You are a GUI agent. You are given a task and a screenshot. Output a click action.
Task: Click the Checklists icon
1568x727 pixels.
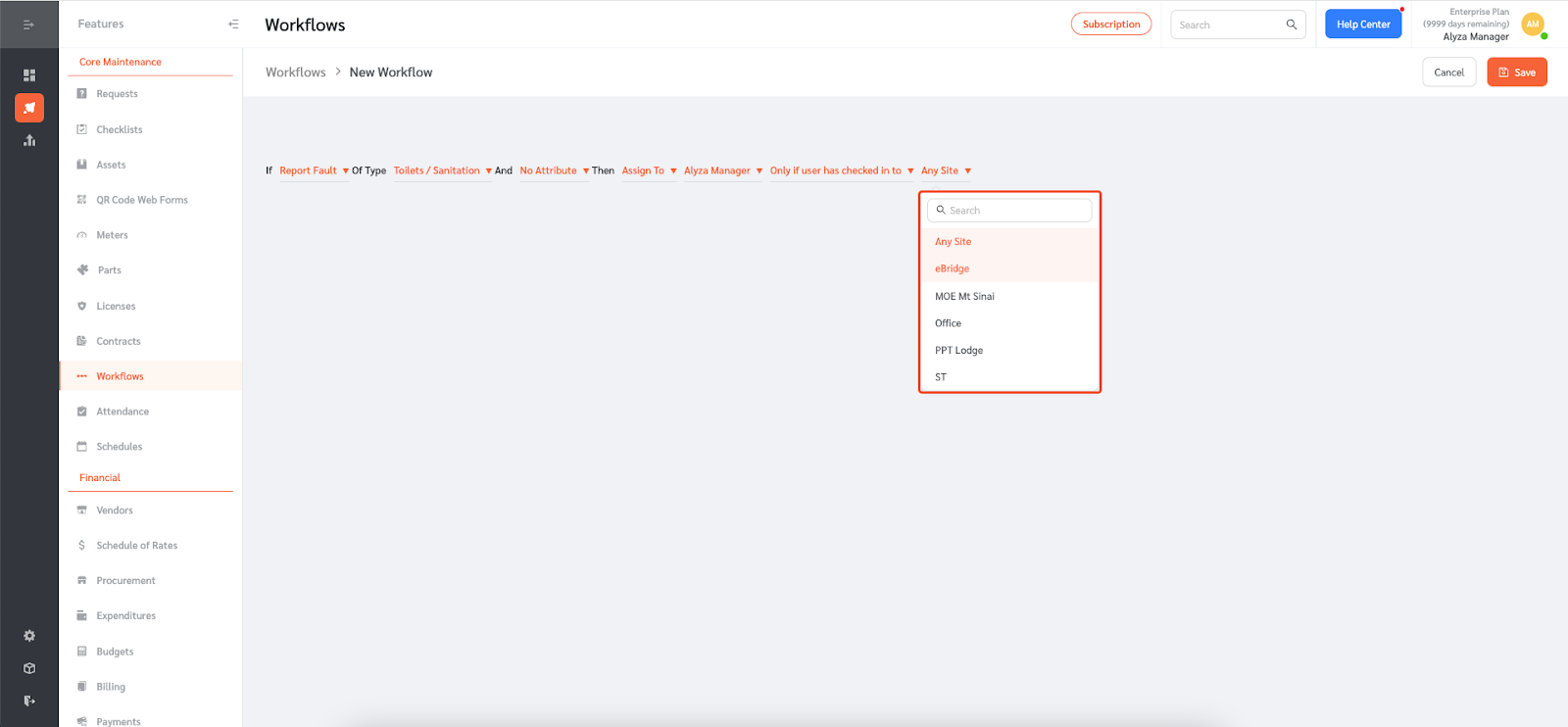point(82,129)
